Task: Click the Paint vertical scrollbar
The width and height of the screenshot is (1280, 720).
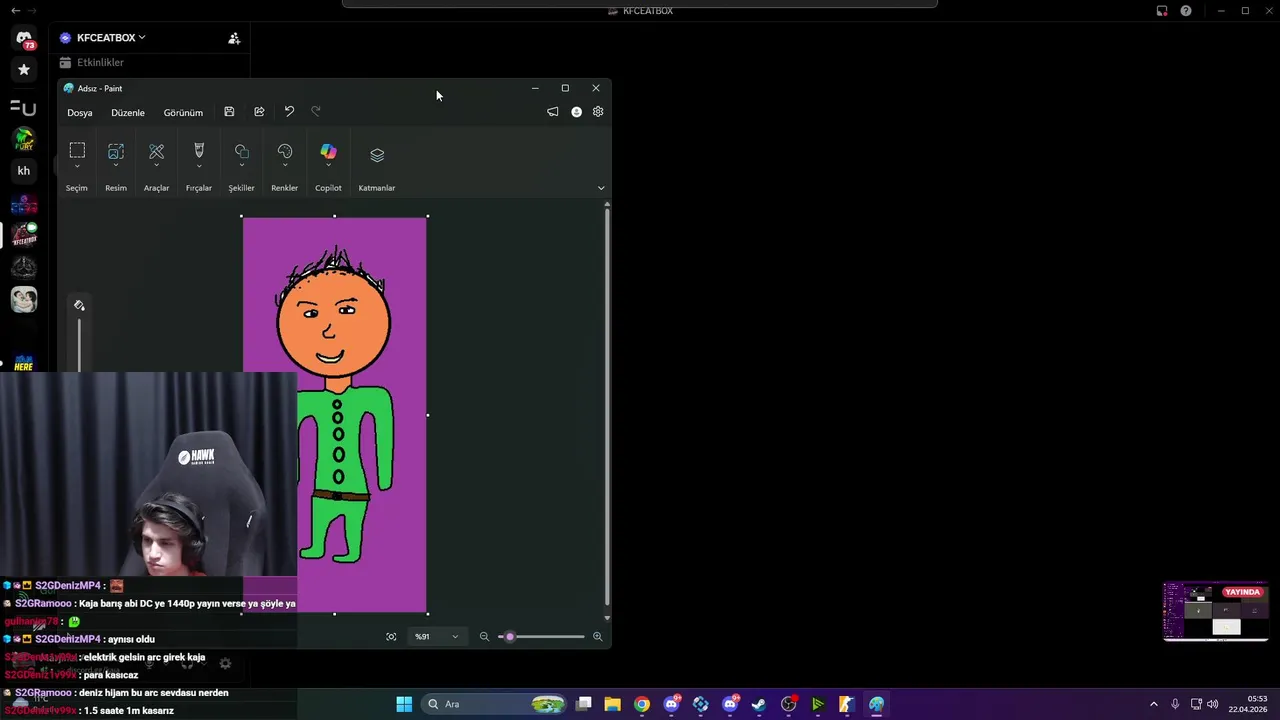Action: (x=607, y=405)
